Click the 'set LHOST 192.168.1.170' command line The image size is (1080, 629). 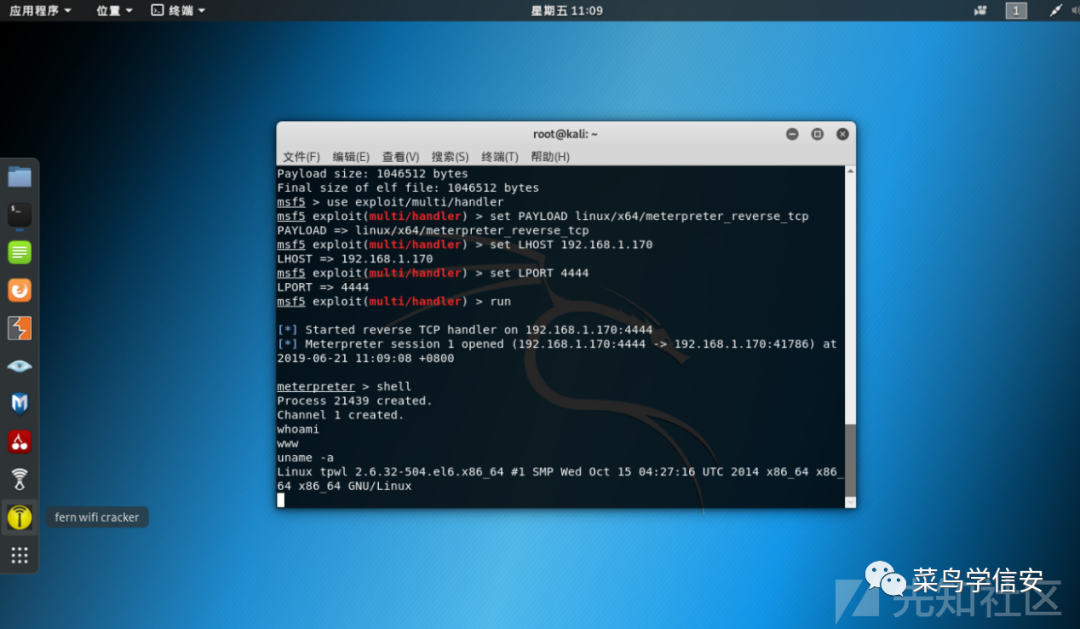click(x=465, y=245)
